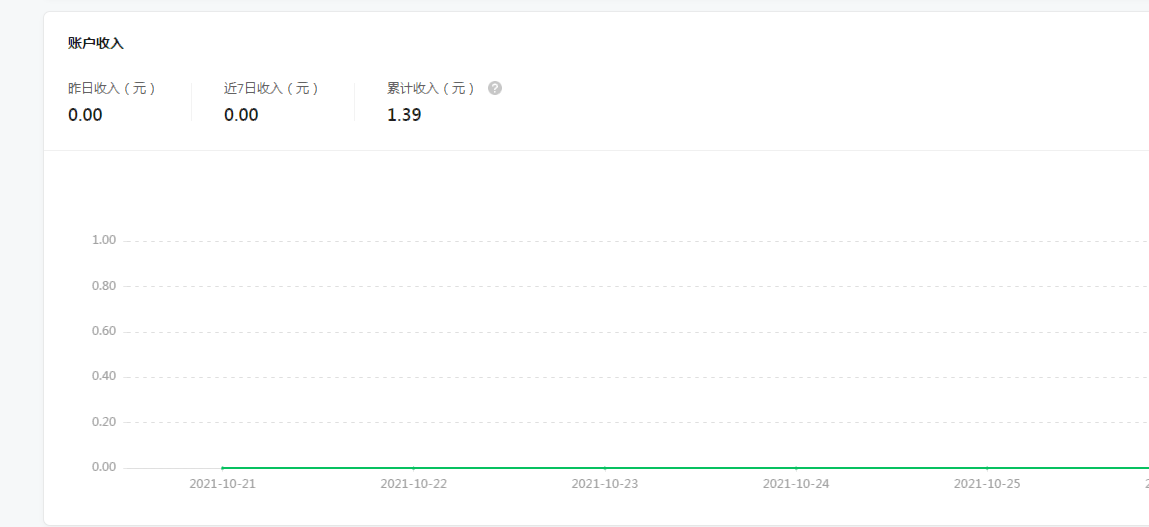Image resolution: width=1149 pixels, height=527 pixels.
Task: Click the 1.39 cumulative income value
Action: coord(404,115)
